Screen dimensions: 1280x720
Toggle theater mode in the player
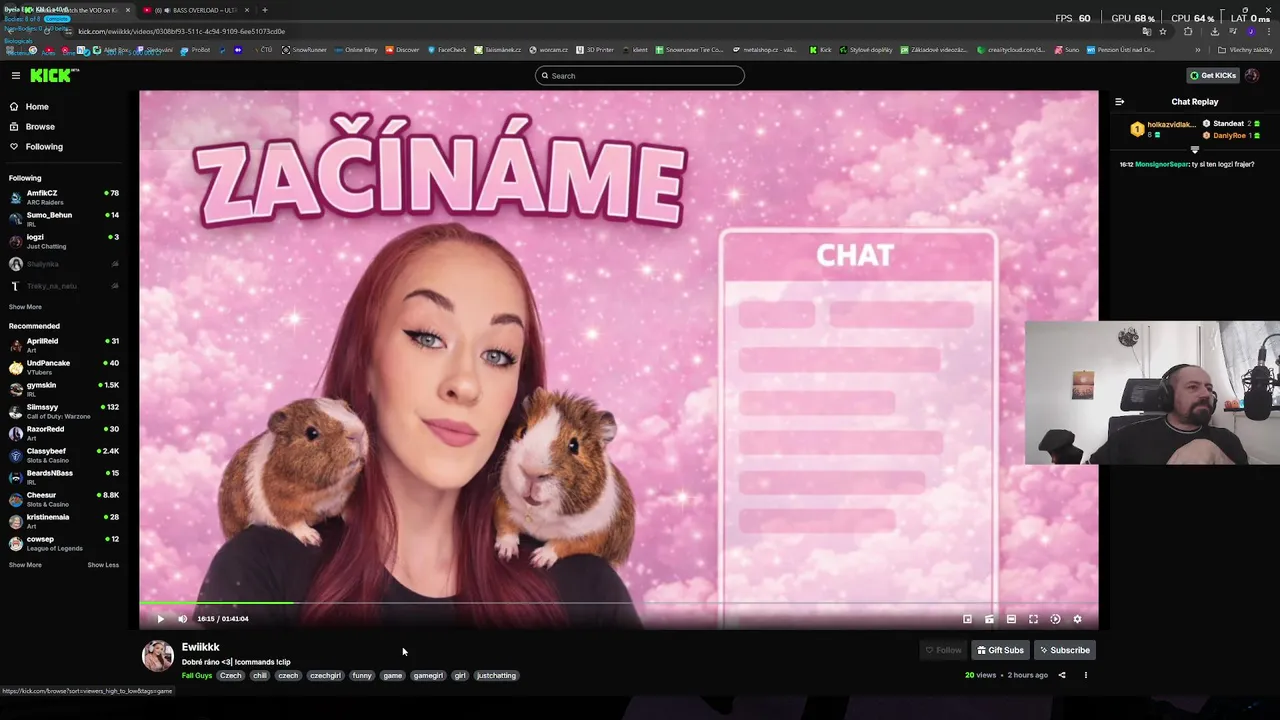pos(1011,619)
